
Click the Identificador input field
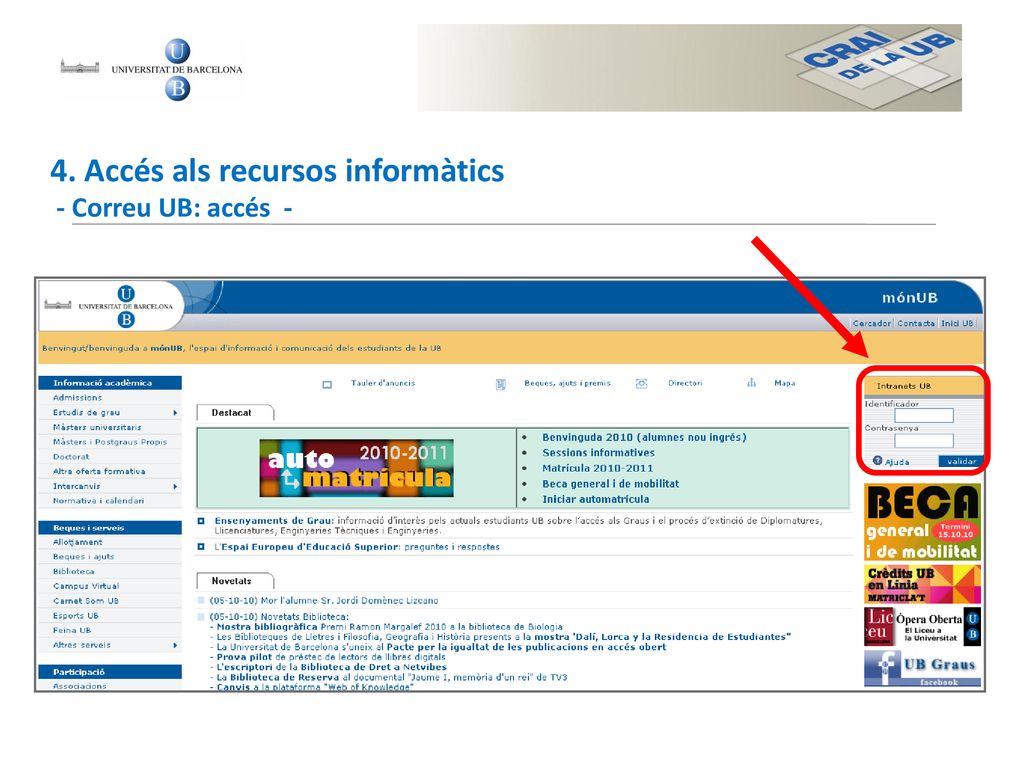pos(923,415)
